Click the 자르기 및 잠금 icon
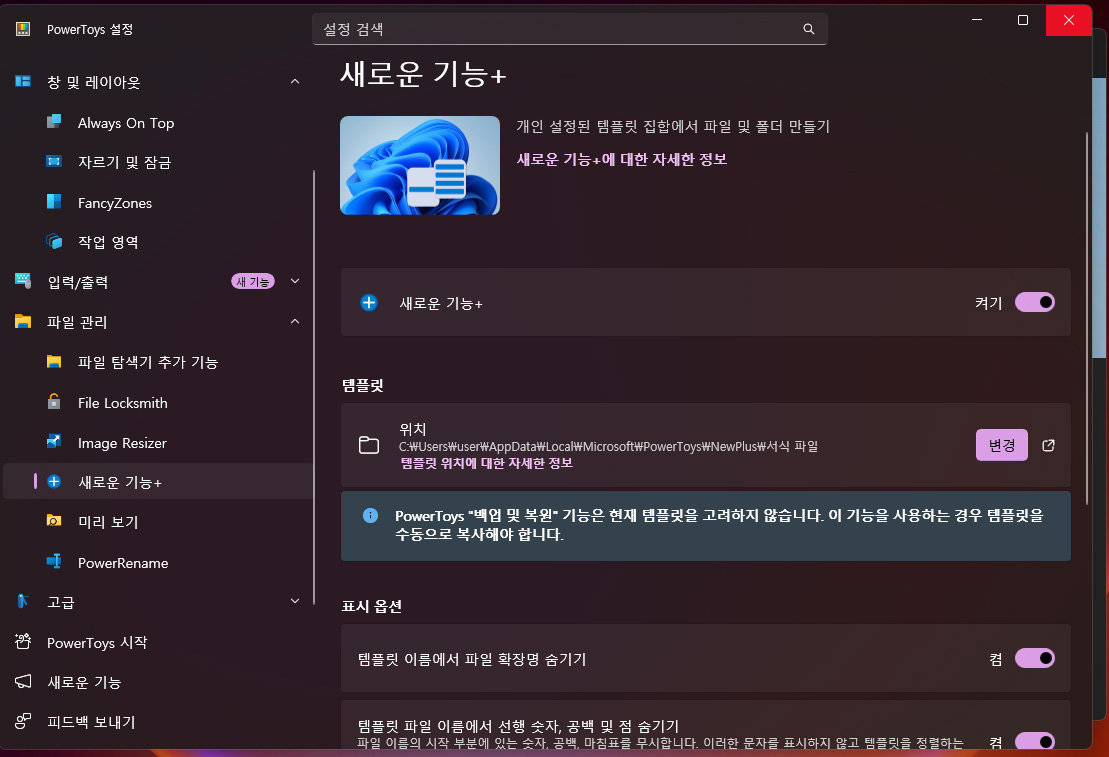 54,161
